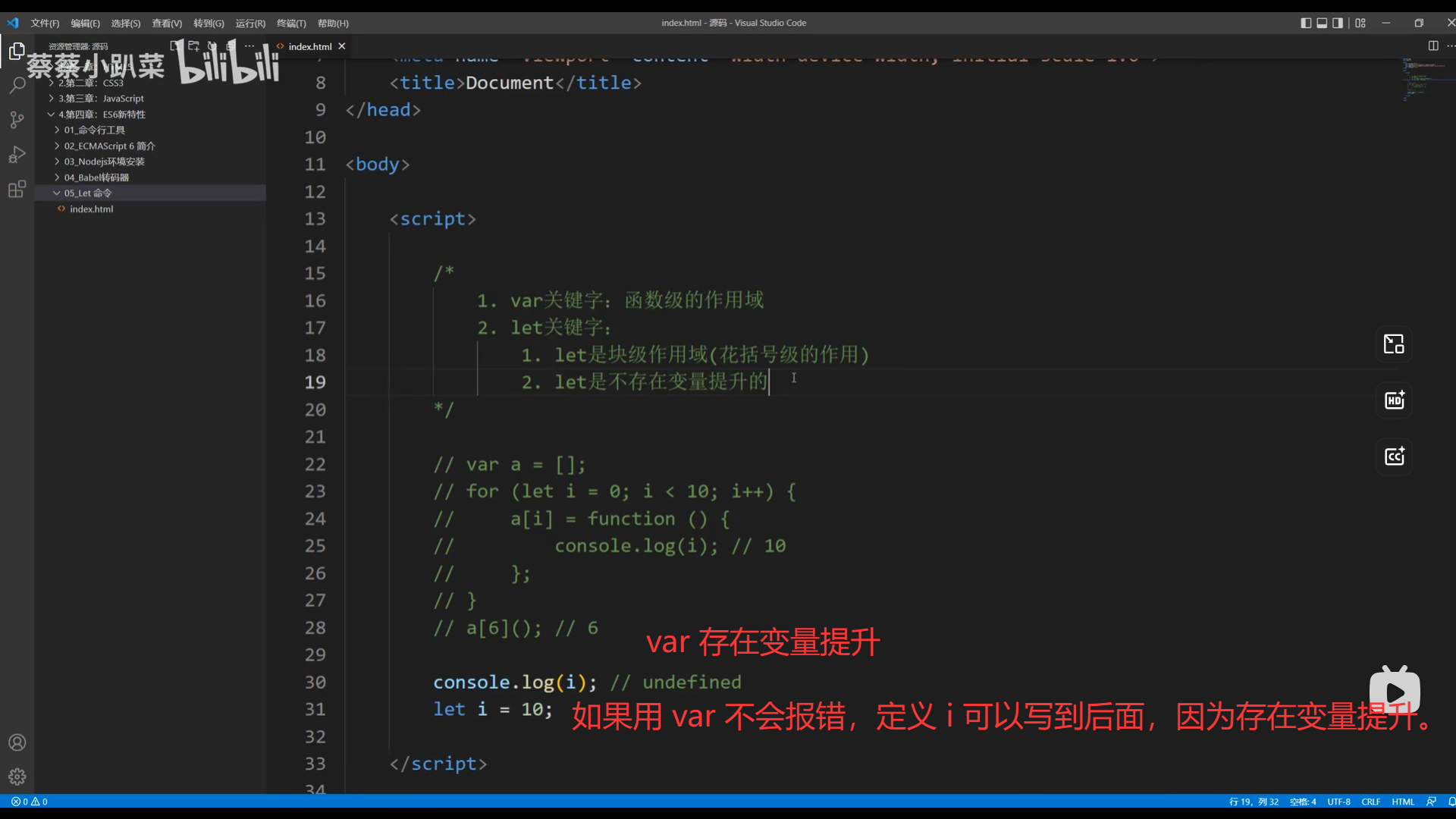This screenshot has height=819, width=1456.
Task: Open the Accounts menu icon
Action: pyautogui.click(x=17, y=742)
